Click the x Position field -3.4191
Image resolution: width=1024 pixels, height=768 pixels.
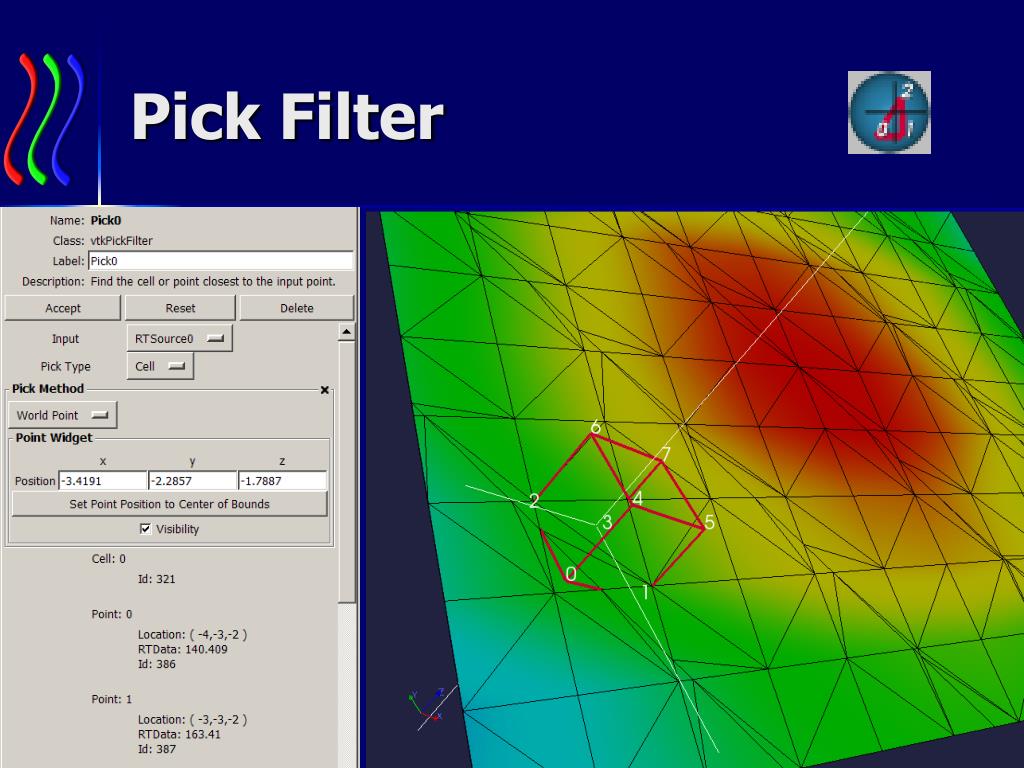click(103, 481)
